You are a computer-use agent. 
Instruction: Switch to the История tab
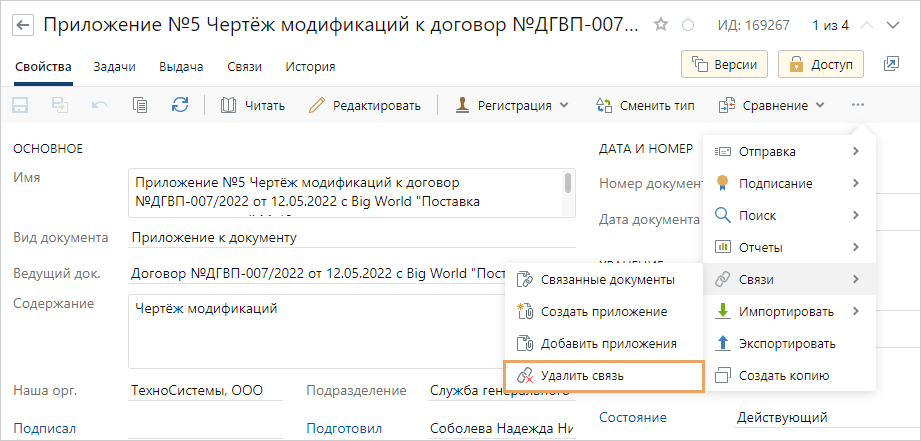coord(310,67)
